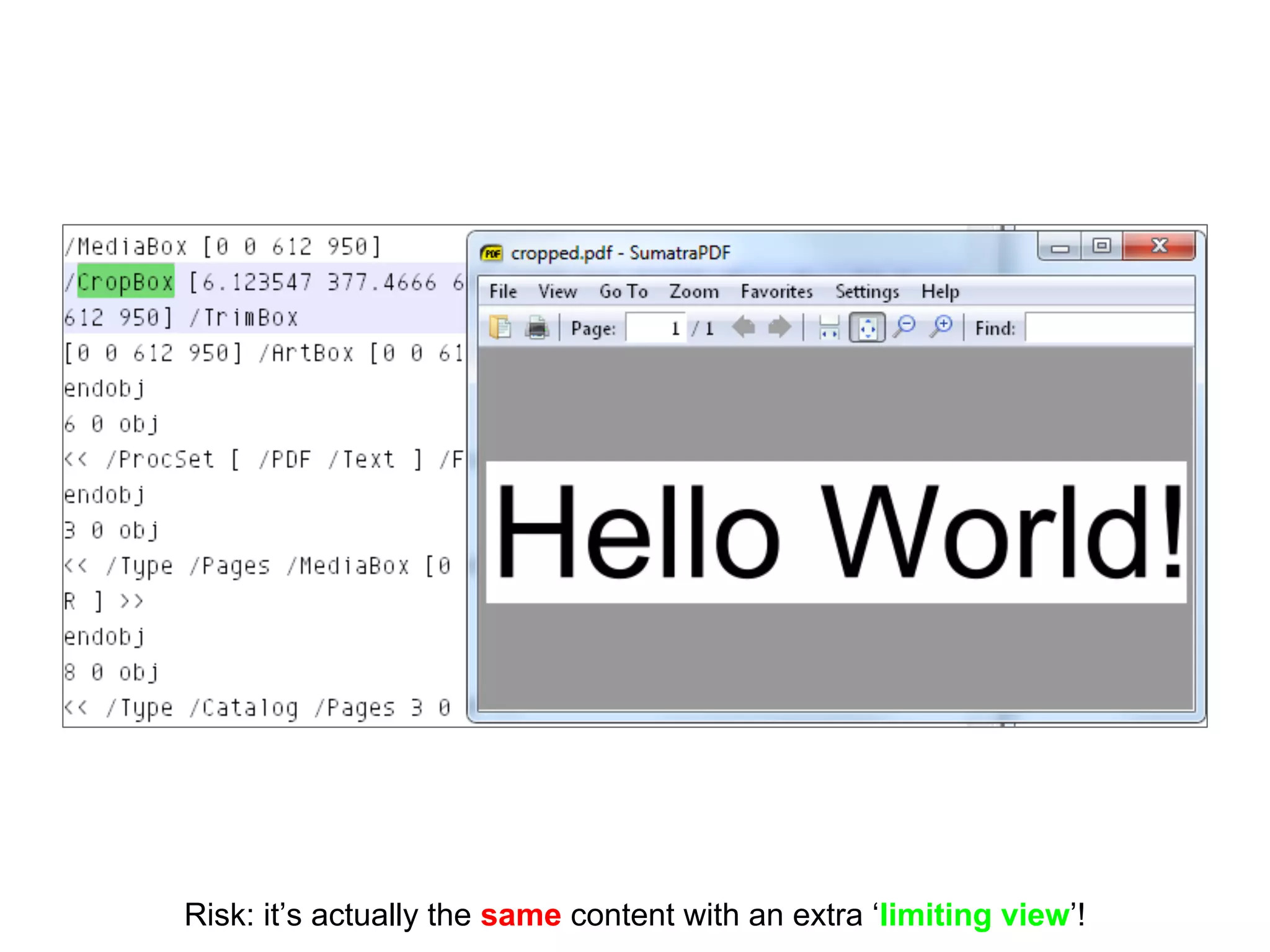Screen dimensions: 1270x952
Task: Click the '/Type /Pages /MediaBox' line
Action: tap(257, 565)
